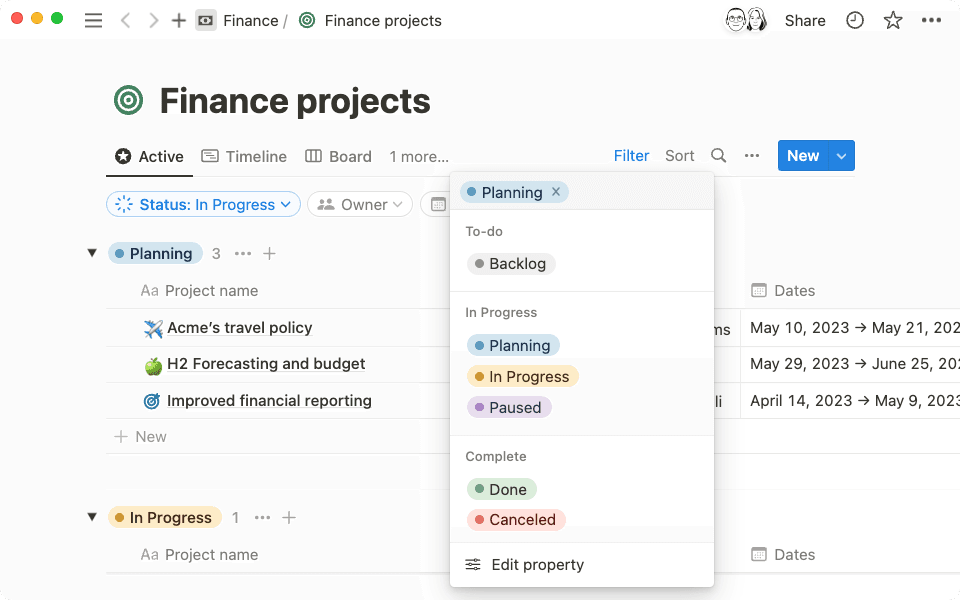The width and height of the screenshot is (960, 600).
Task: View page updates via the clock icon
Action: point(854,20)
